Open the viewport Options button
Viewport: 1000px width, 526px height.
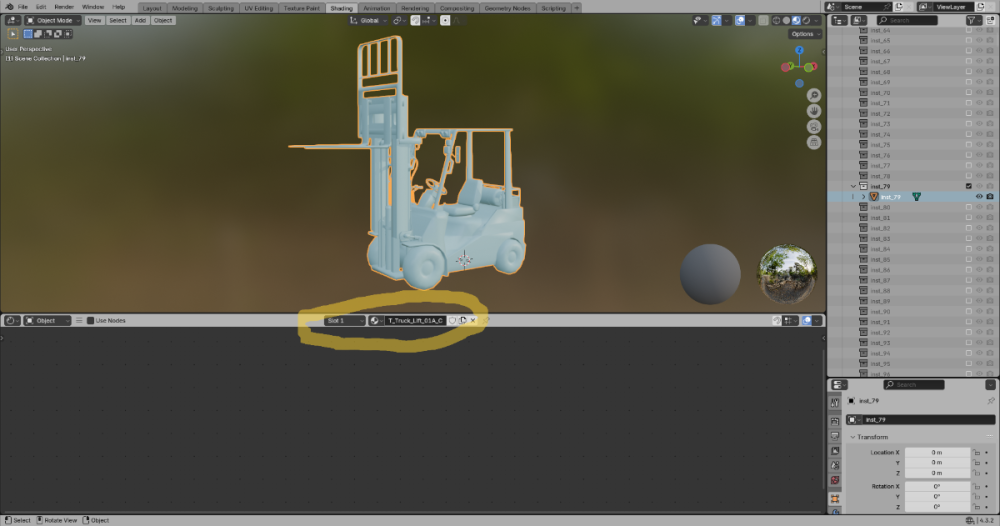[x=806, y=34]
